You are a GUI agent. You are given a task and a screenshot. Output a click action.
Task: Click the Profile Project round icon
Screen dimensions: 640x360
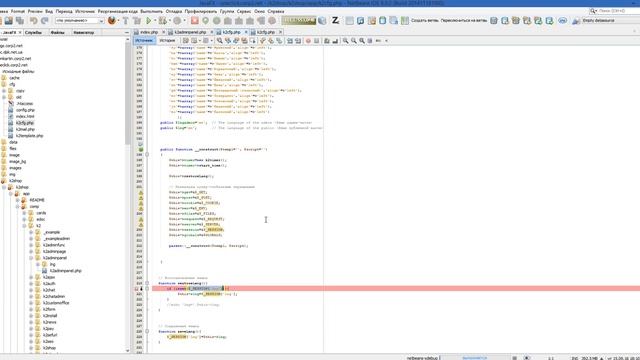(x=177, y=20)
